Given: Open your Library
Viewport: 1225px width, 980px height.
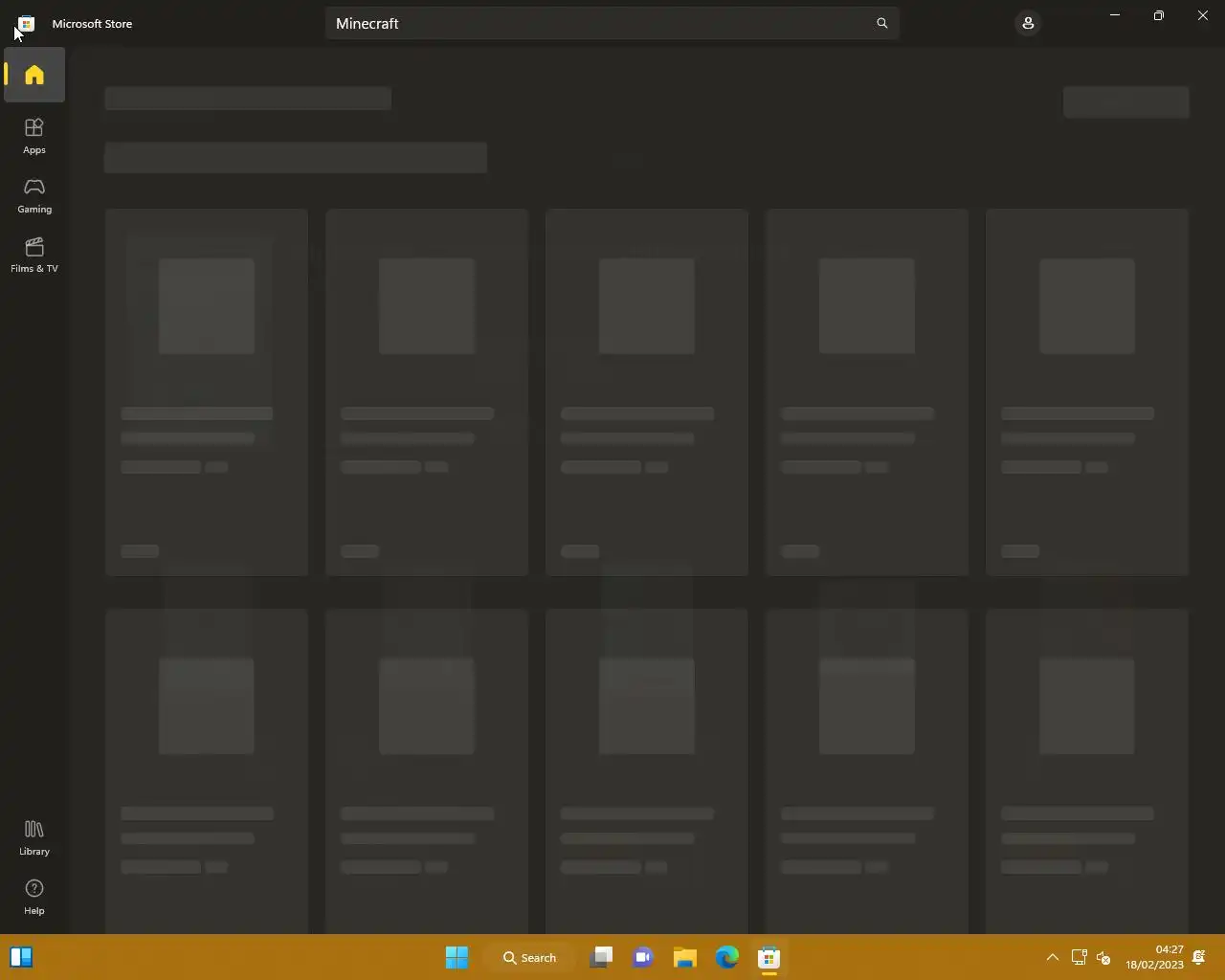Looking at the screenshot, I should click(34, 837).
